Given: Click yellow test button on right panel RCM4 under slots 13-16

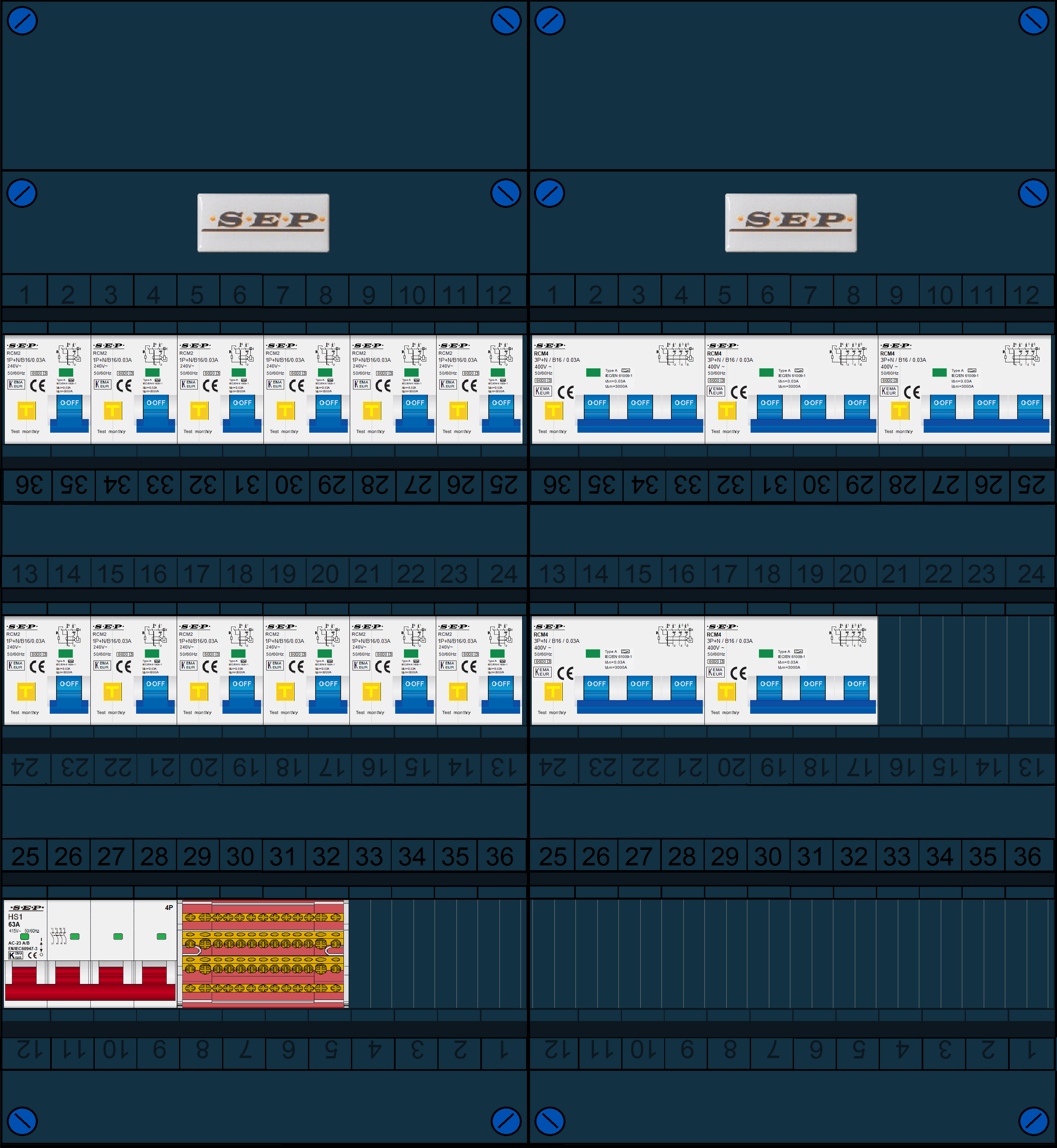Looking at the screenshot, I should tap(553, 691).
